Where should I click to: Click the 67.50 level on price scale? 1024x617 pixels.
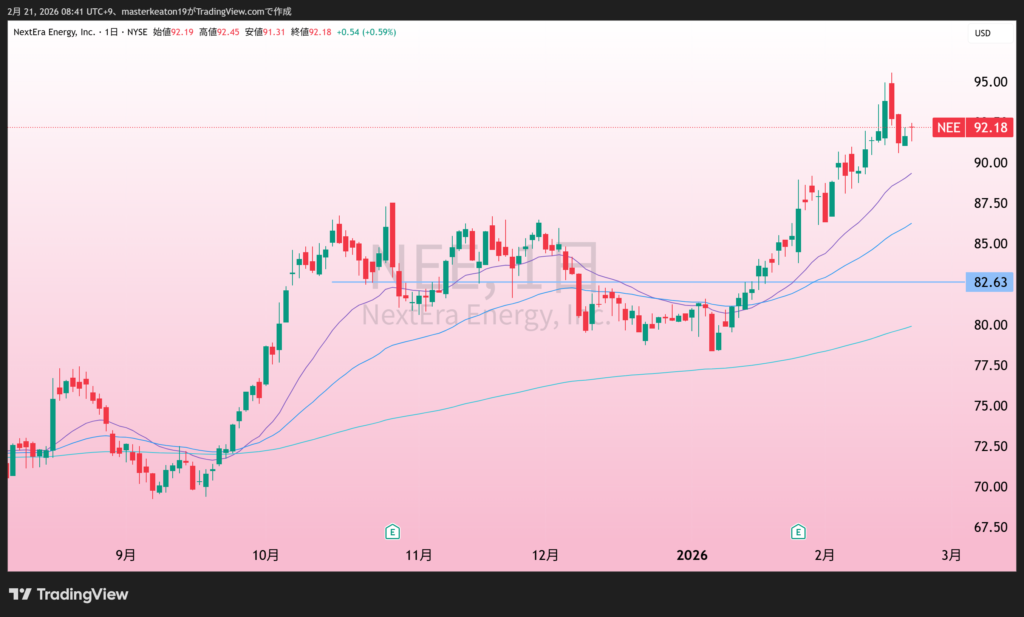coord(989,527)
